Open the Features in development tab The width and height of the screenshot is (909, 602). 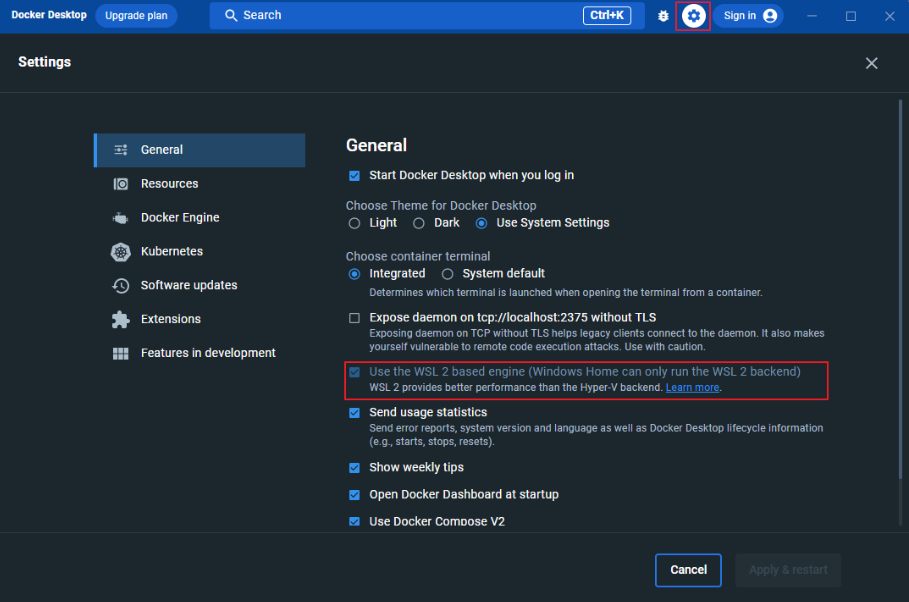(199, 353)
